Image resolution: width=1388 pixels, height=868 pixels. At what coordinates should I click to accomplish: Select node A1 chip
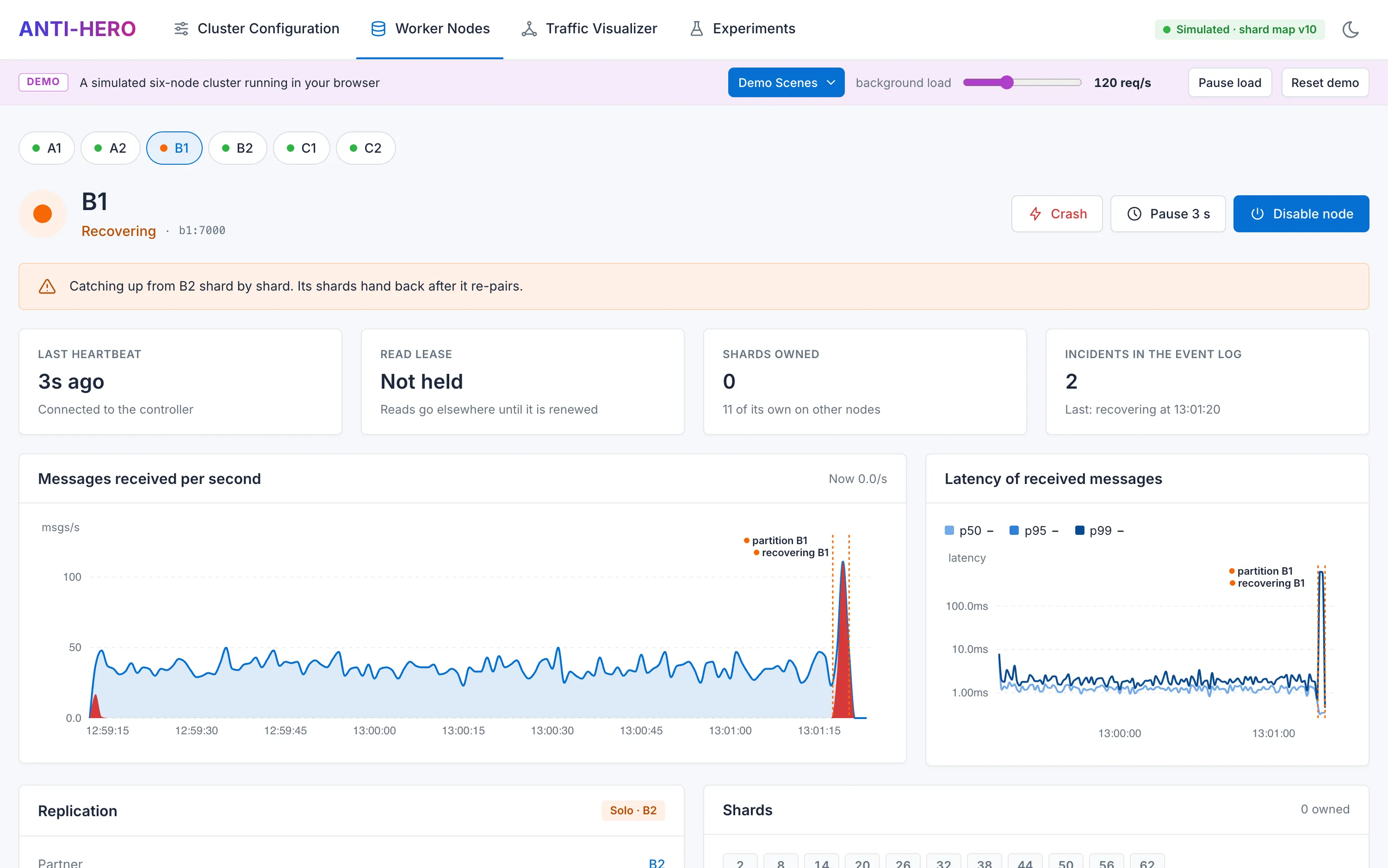point(46,148)
